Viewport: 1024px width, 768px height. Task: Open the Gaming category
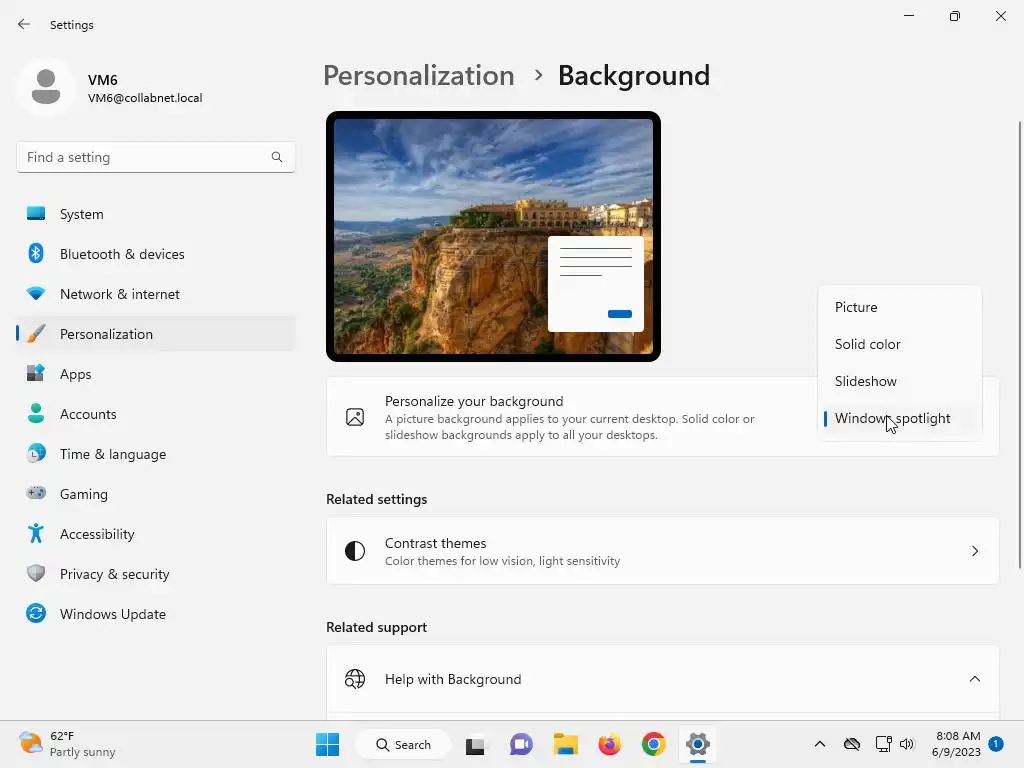[155, 494]
